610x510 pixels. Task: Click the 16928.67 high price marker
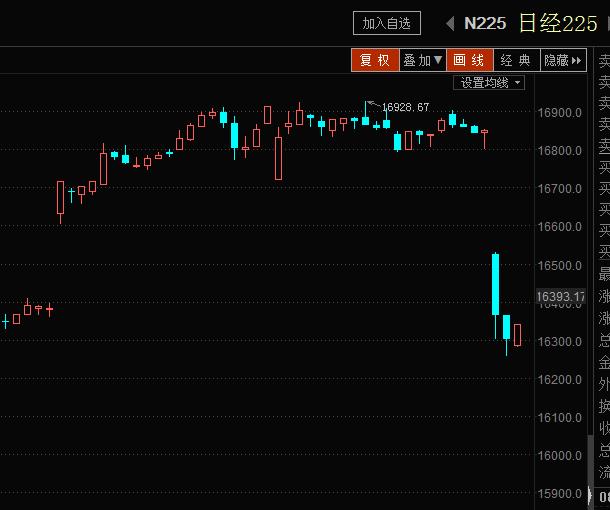click(404, 107)
